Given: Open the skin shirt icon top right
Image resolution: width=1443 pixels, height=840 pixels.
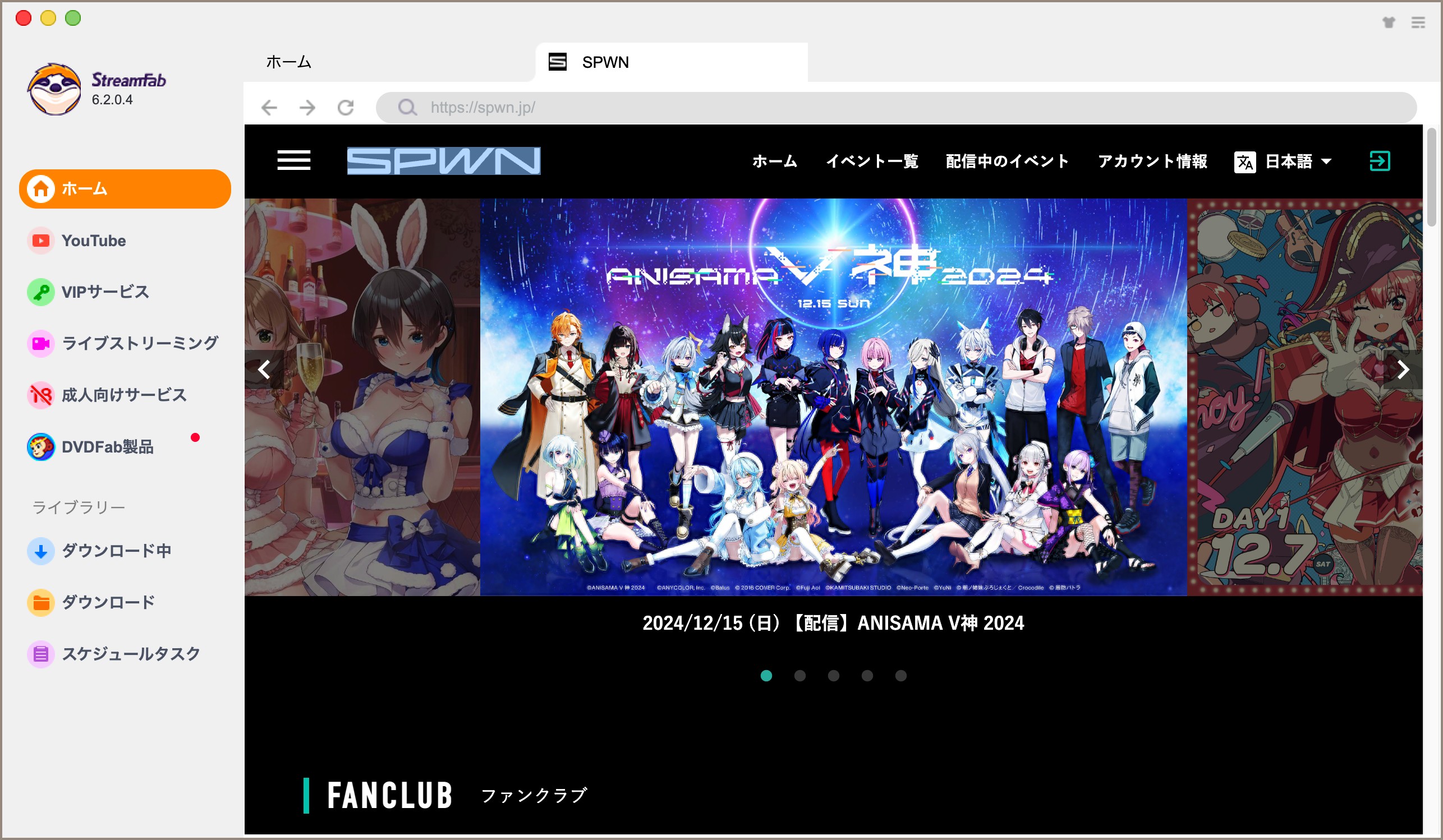Looking at the screenshot, I should 1388,22.
